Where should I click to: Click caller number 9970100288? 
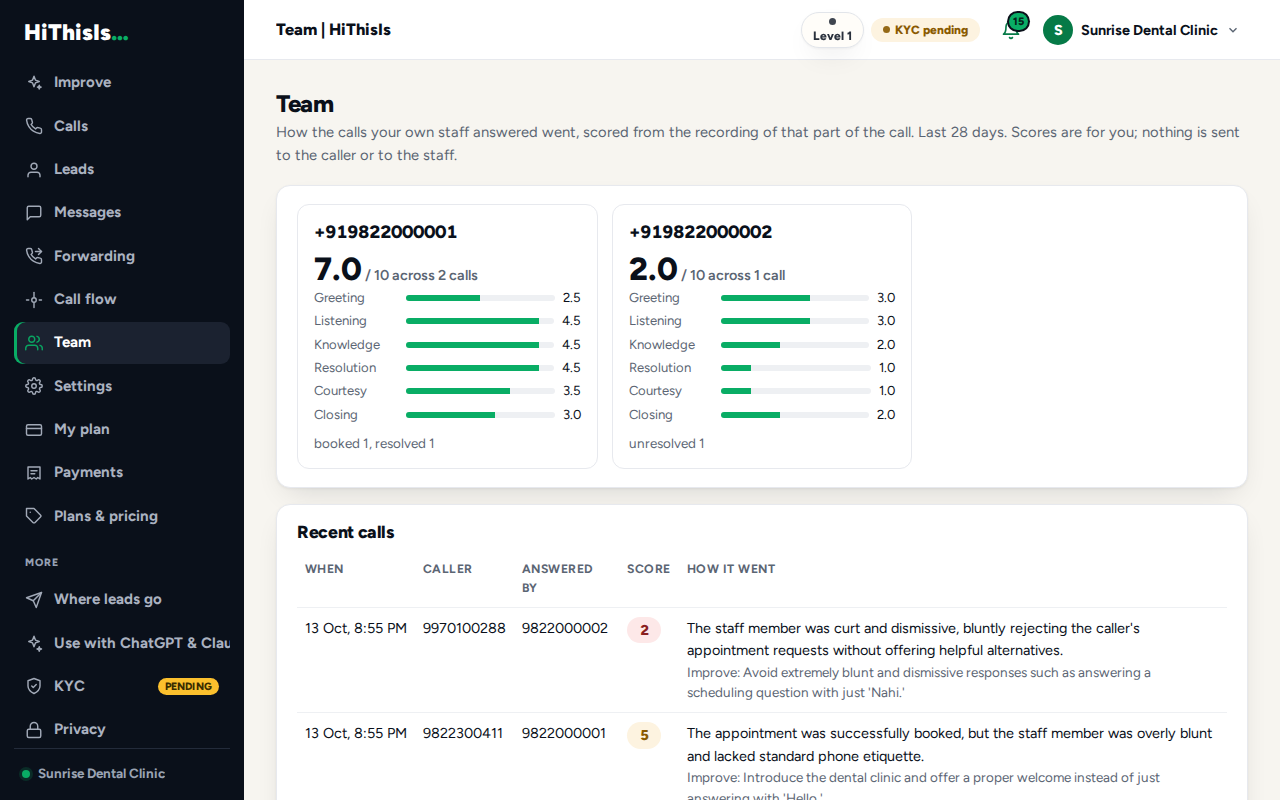[464, 628]
